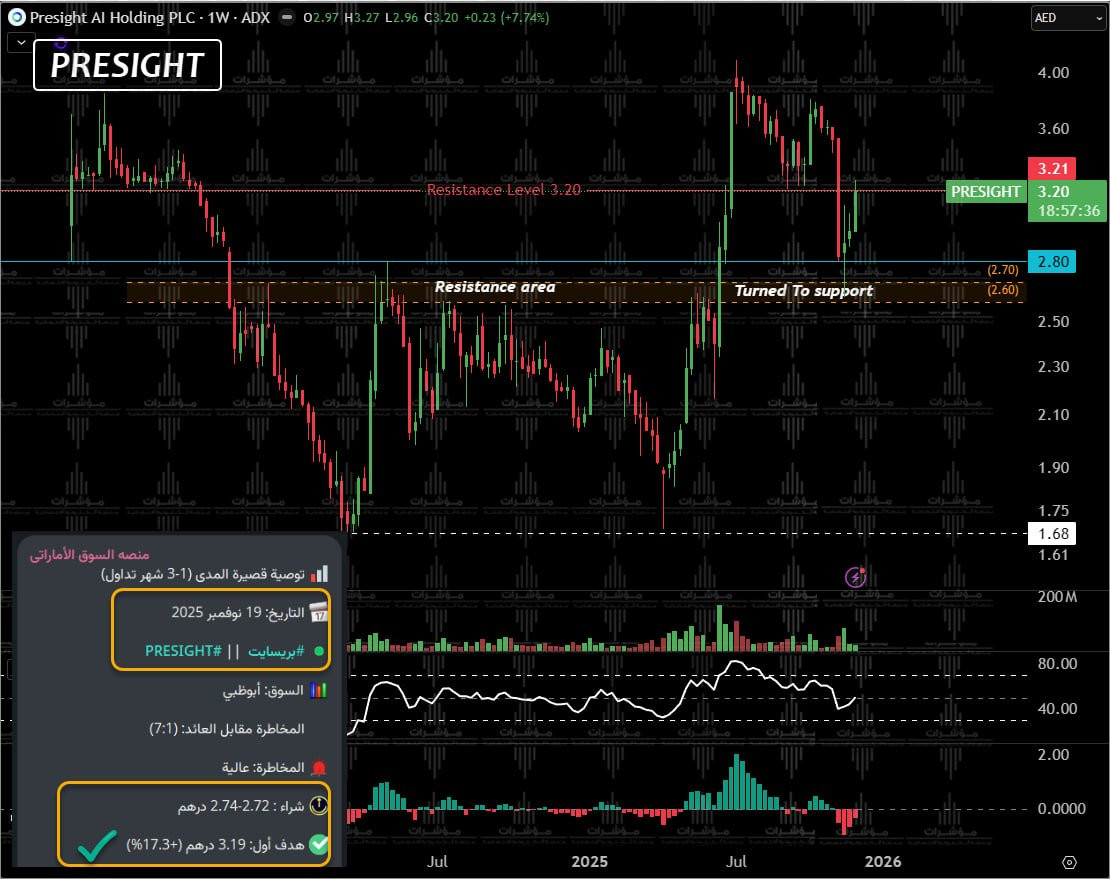Click the gray market status icon beside ADX
Screen dimensions: 1110x879
287,18
